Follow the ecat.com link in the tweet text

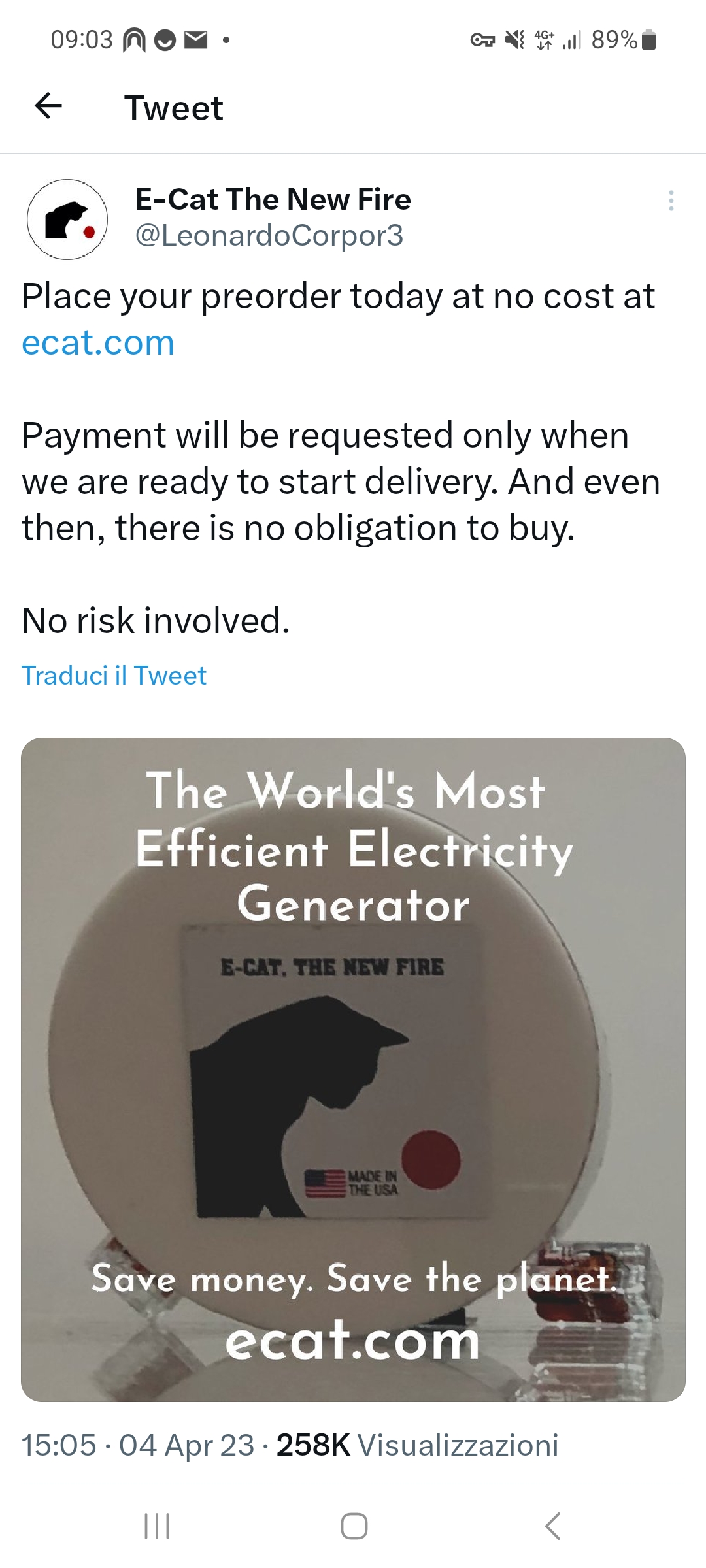point(98,342)
